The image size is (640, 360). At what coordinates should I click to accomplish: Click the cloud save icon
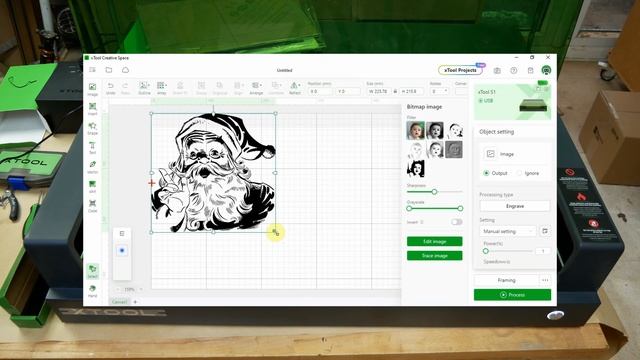point(125,70)
